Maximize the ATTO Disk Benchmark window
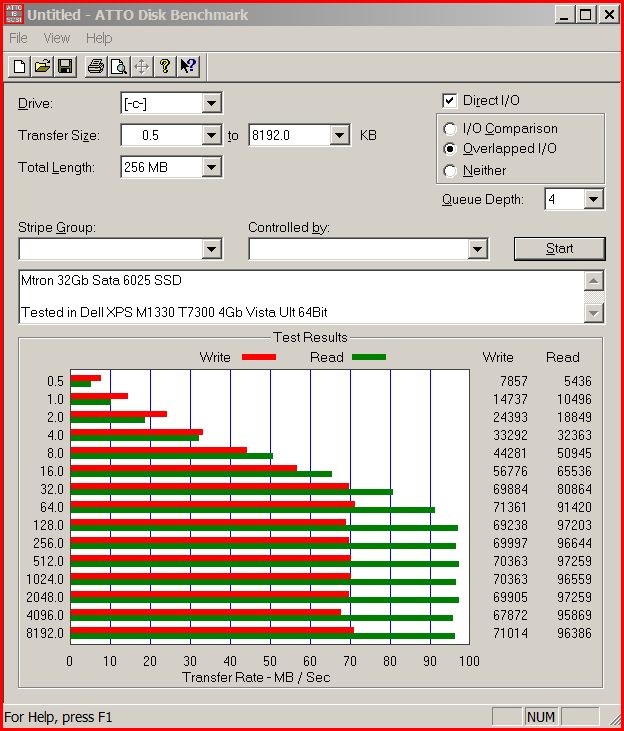This screenshot has width=624, height=731. point(585,14)
